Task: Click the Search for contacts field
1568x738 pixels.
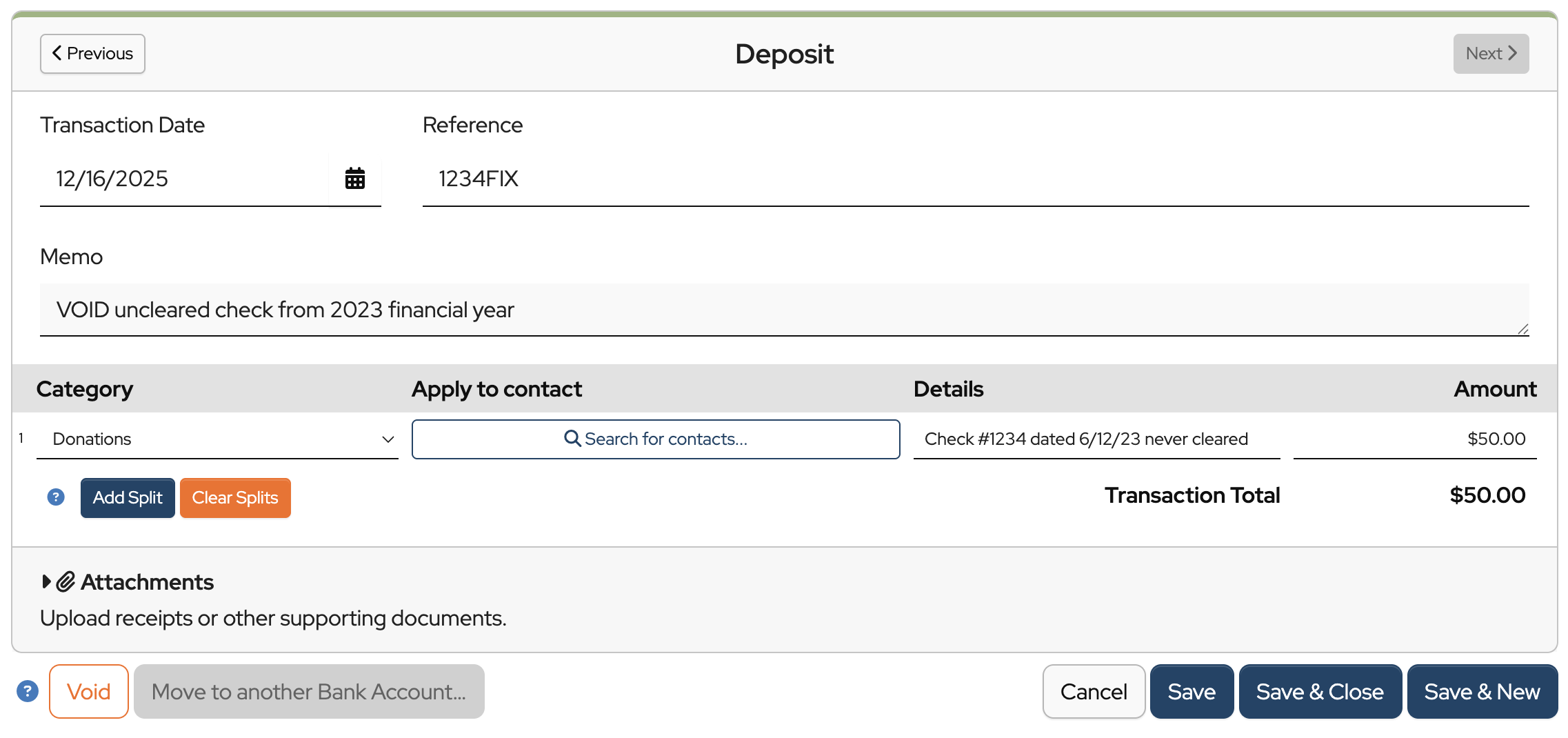Action: (656, 439)
